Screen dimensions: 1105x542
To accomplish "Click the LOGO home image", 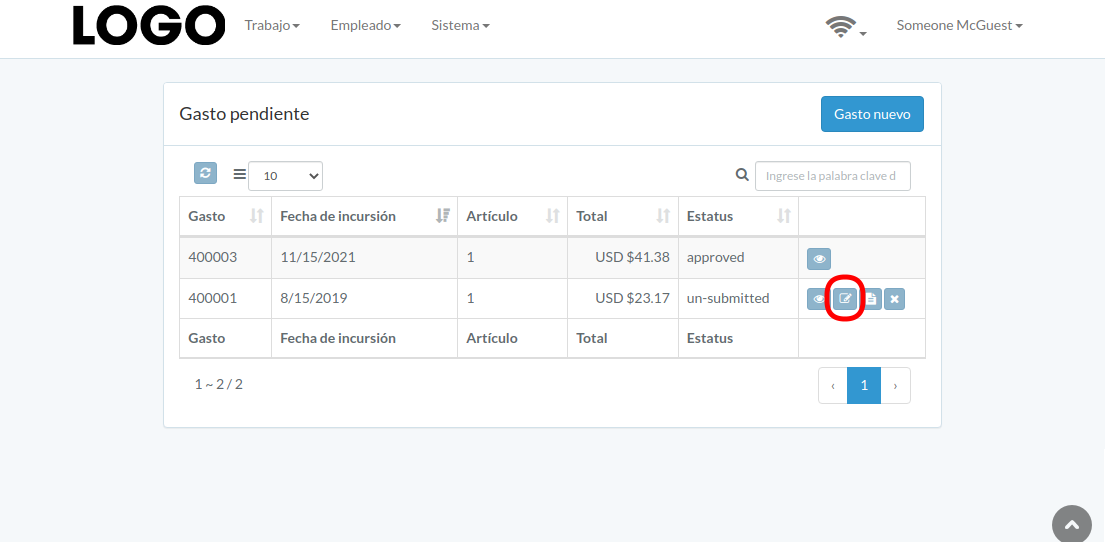I will 149,25.
